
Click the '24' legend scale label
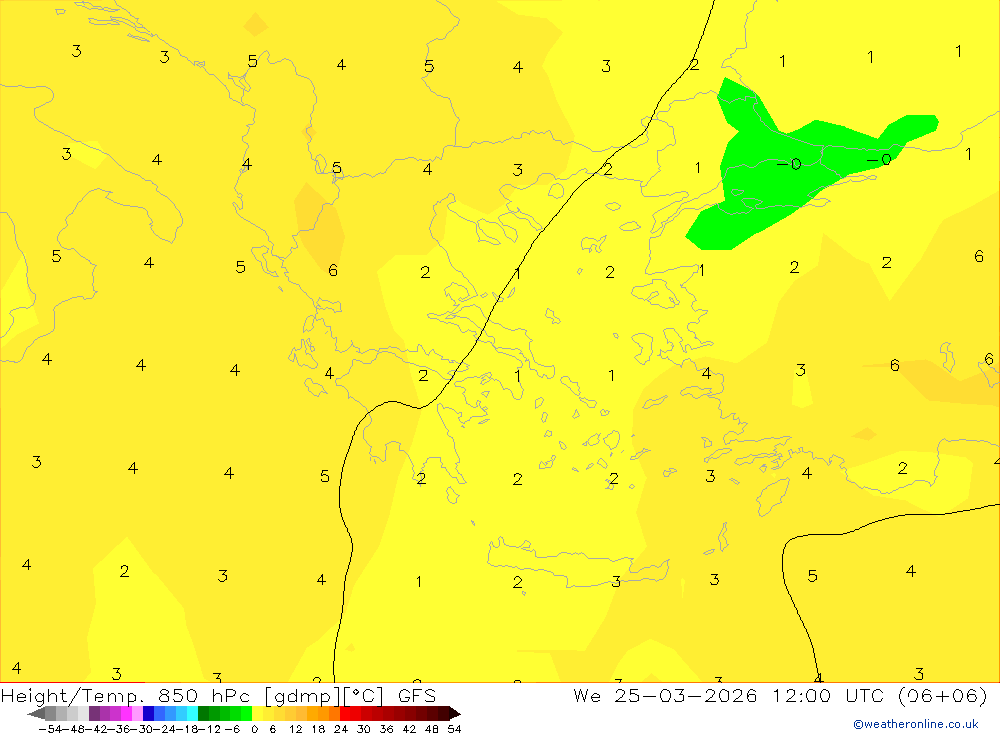341,729
